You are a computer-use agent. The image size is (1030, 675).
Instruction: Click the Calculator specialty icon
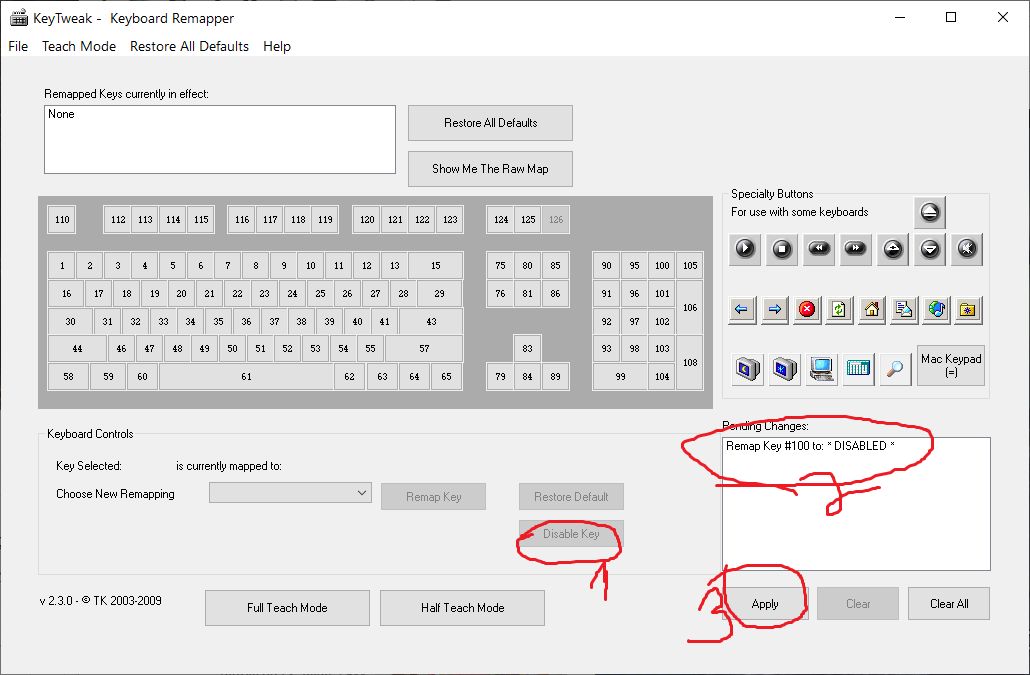tap(858, 368)
